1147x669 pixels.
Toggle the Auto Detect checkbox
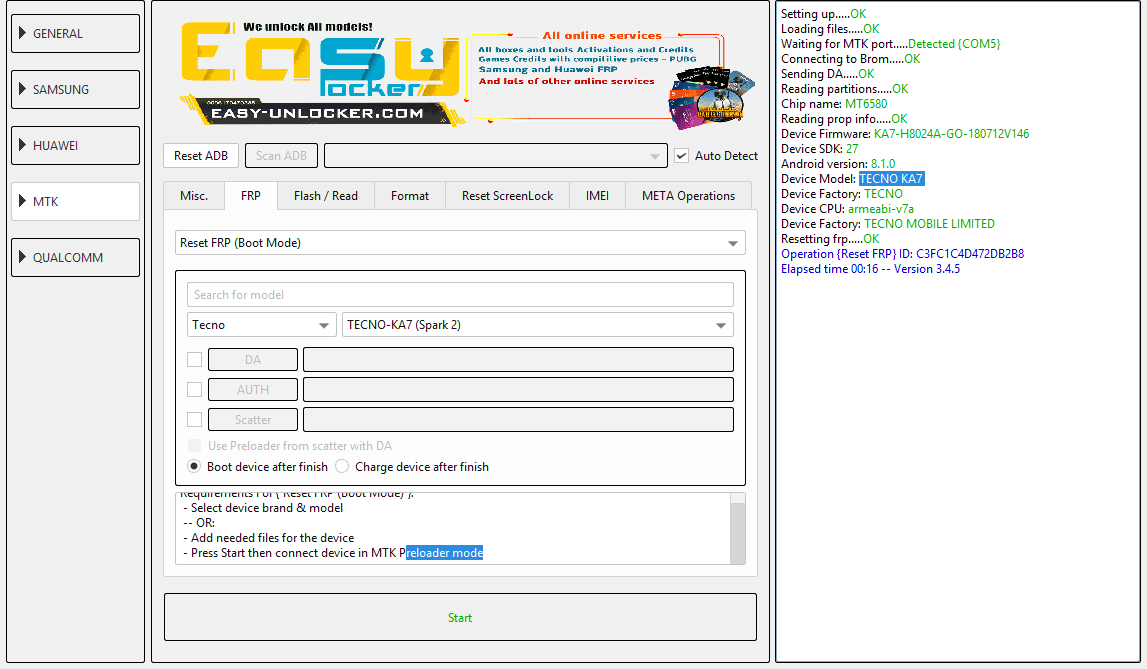tap(682, 156)
